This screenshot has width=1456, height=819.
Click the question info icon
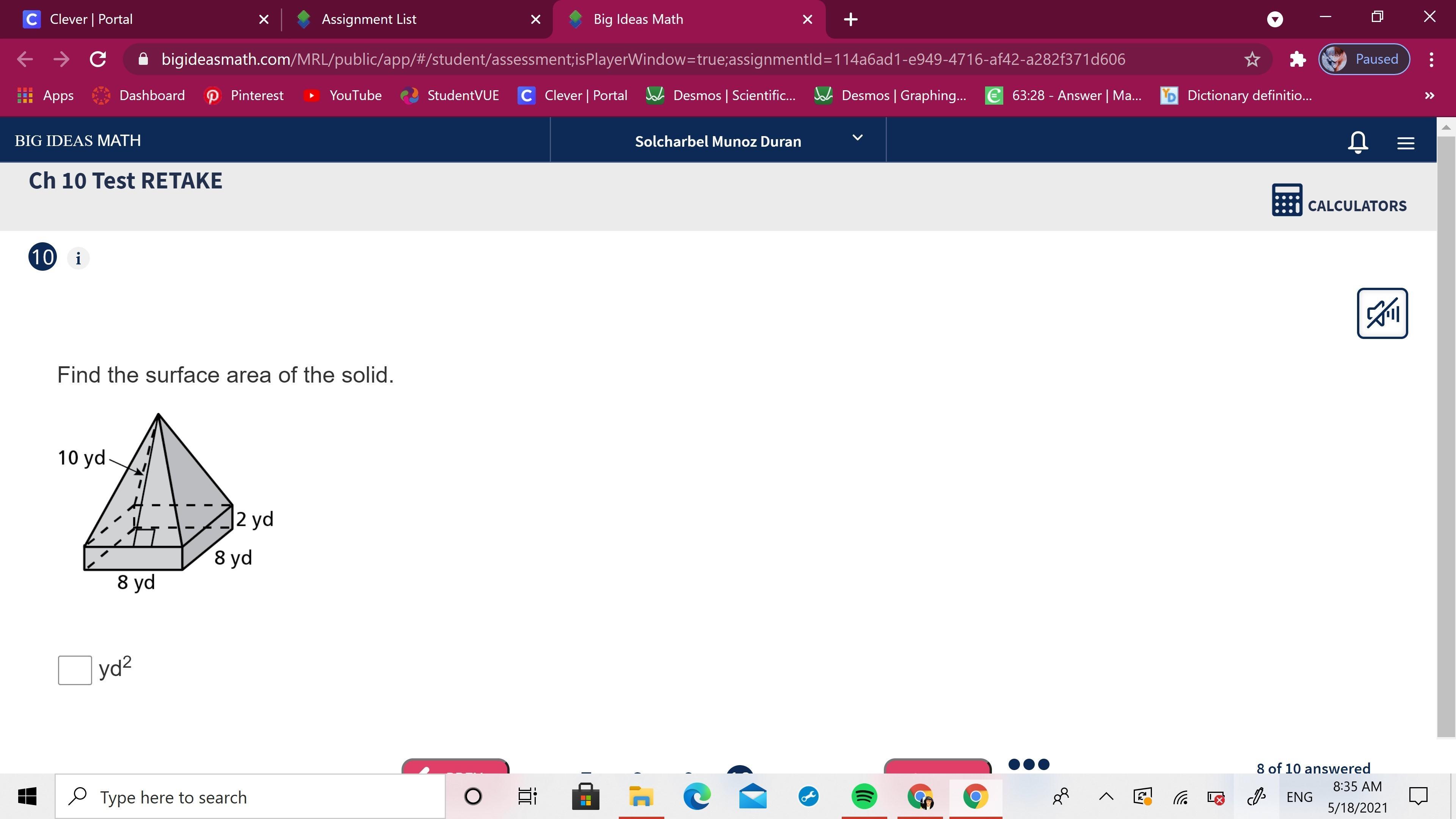click(78, 258)
